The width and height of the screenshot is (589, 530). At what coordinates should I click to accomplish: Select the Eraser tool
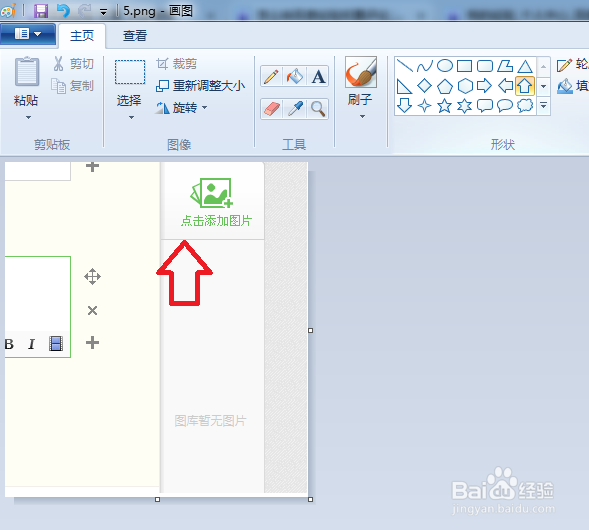click(271, 109)
